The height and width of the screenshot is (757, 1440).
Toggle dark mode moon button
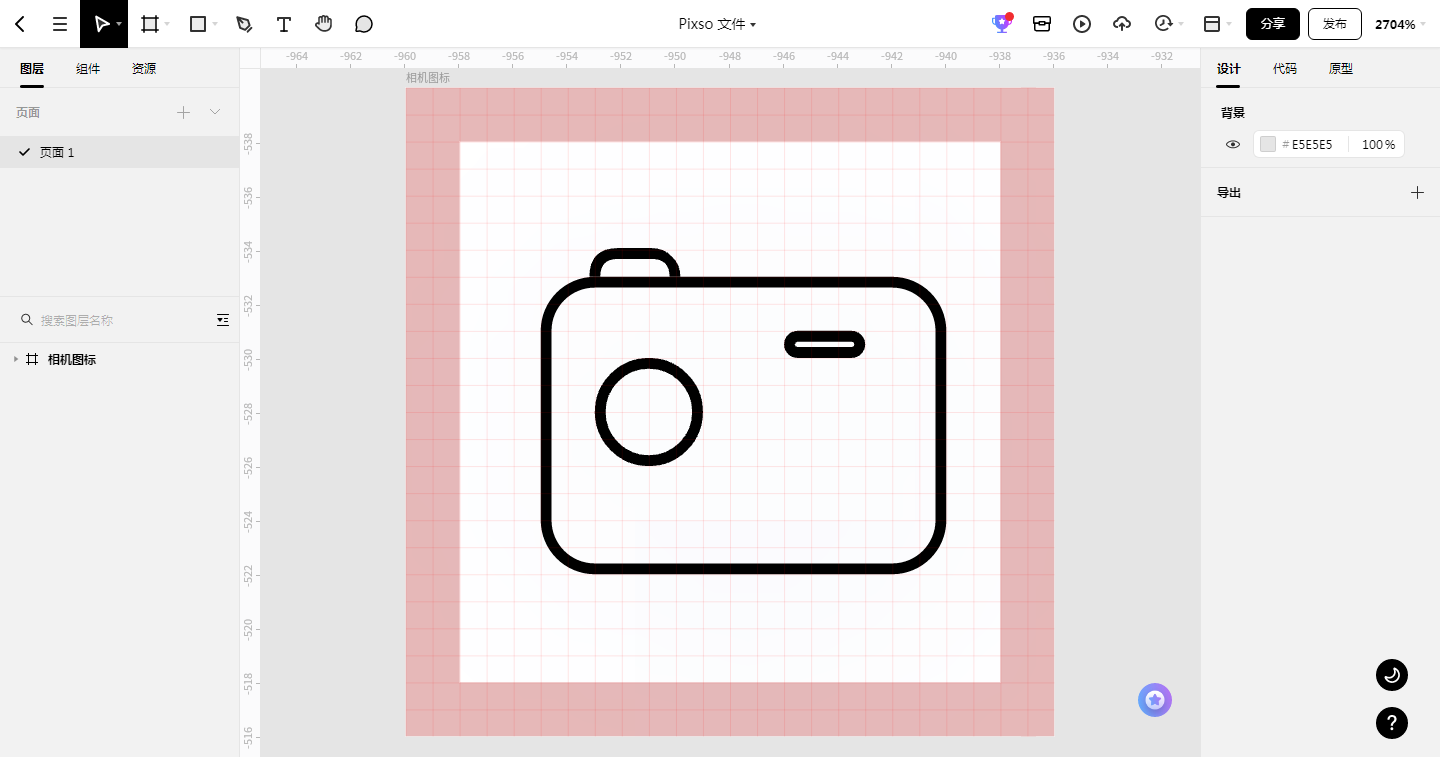coord(1392,676)
